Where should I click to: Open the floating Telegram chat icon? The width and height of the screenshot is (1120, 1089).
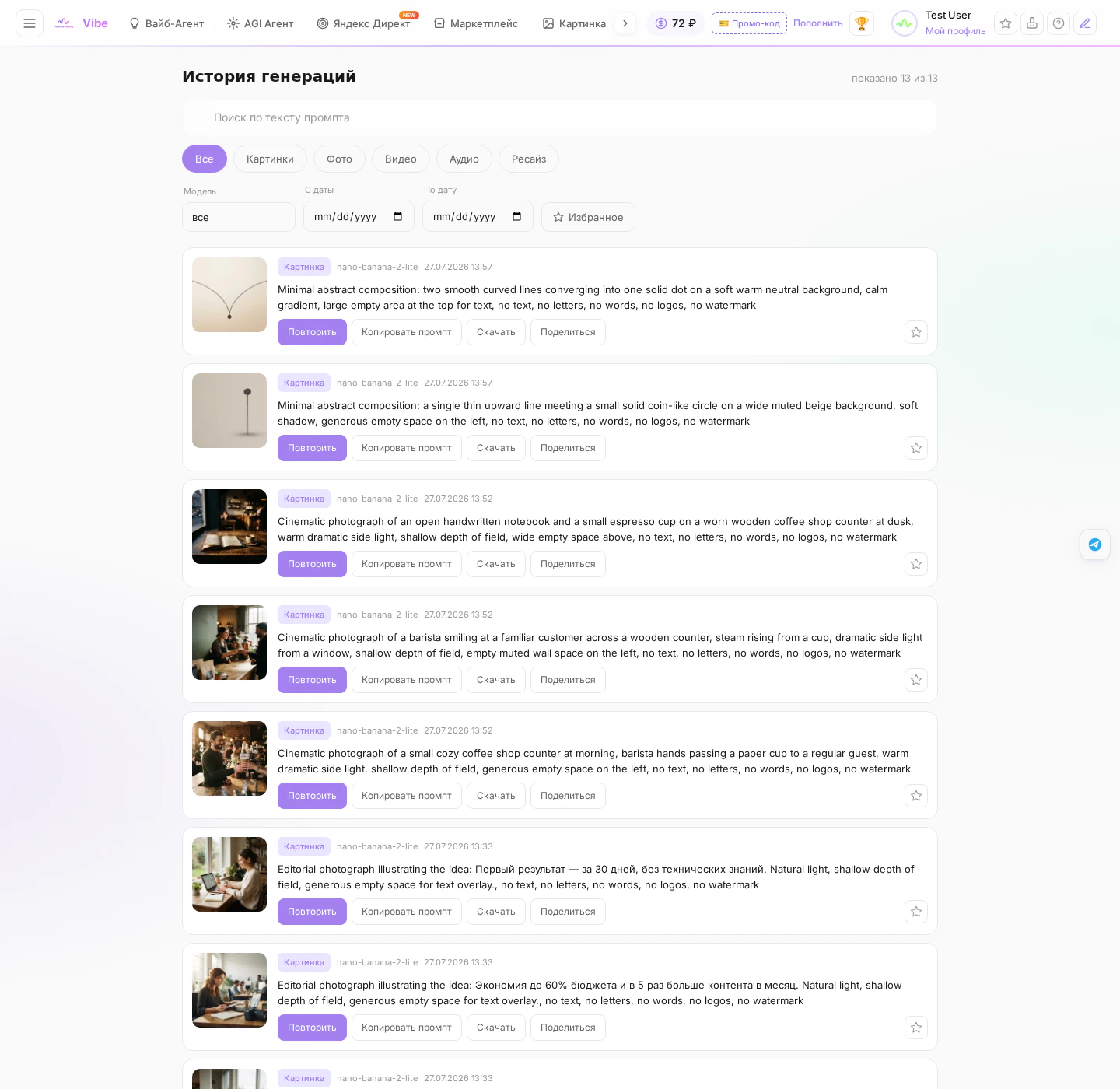1095,544
